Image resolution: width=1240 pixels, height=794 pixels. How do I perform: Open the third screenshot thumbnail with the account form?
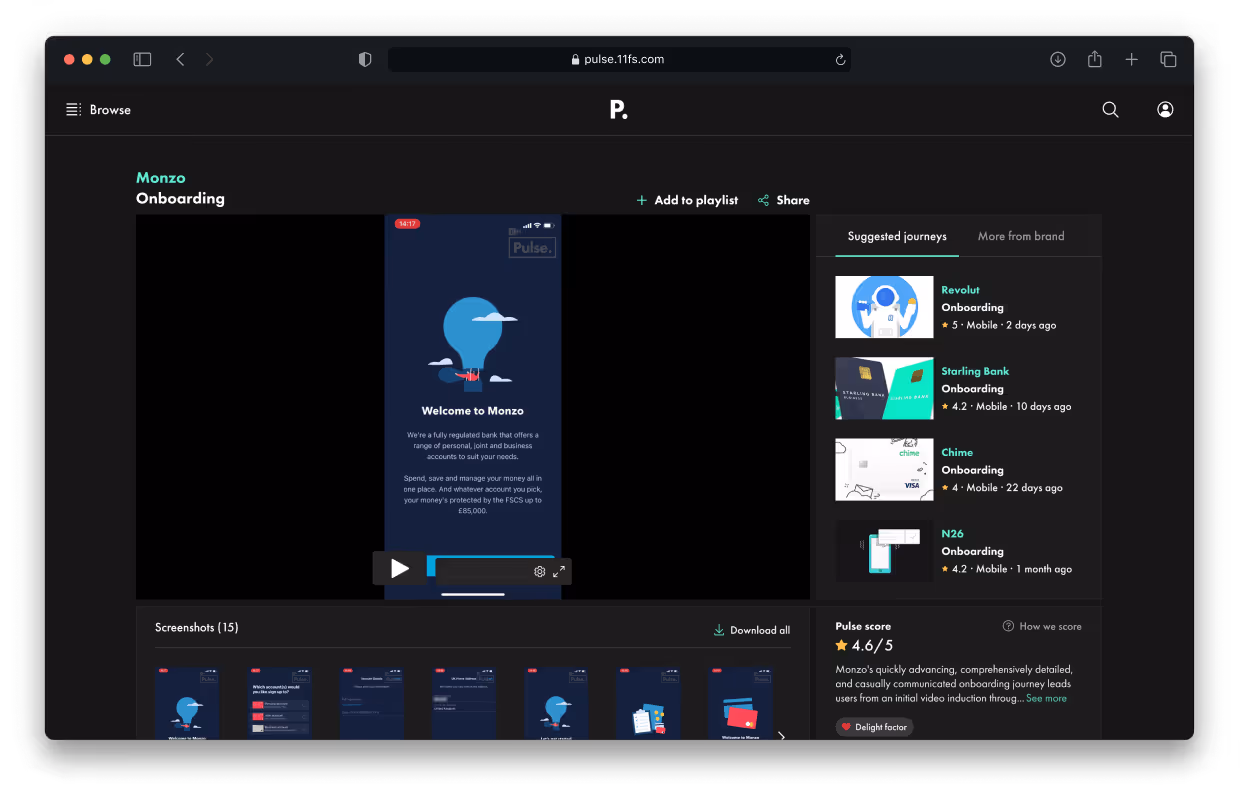(x=371, y=704)
